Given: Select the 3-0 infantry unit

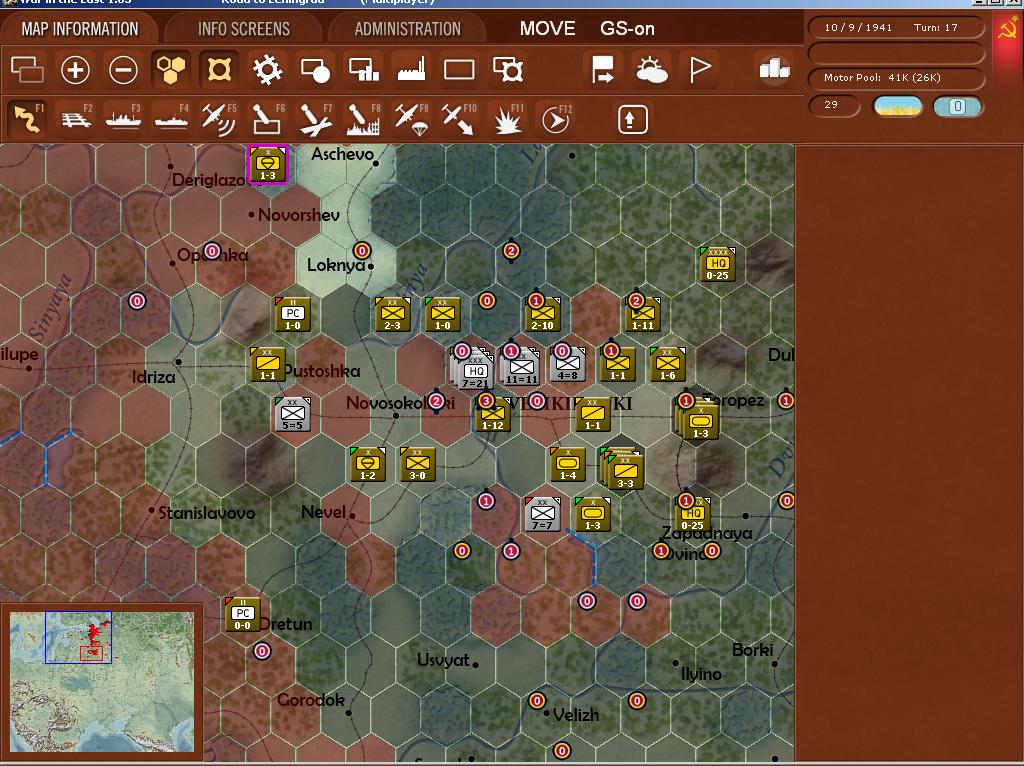Looking at the screenshot, I should coord(417,464).
